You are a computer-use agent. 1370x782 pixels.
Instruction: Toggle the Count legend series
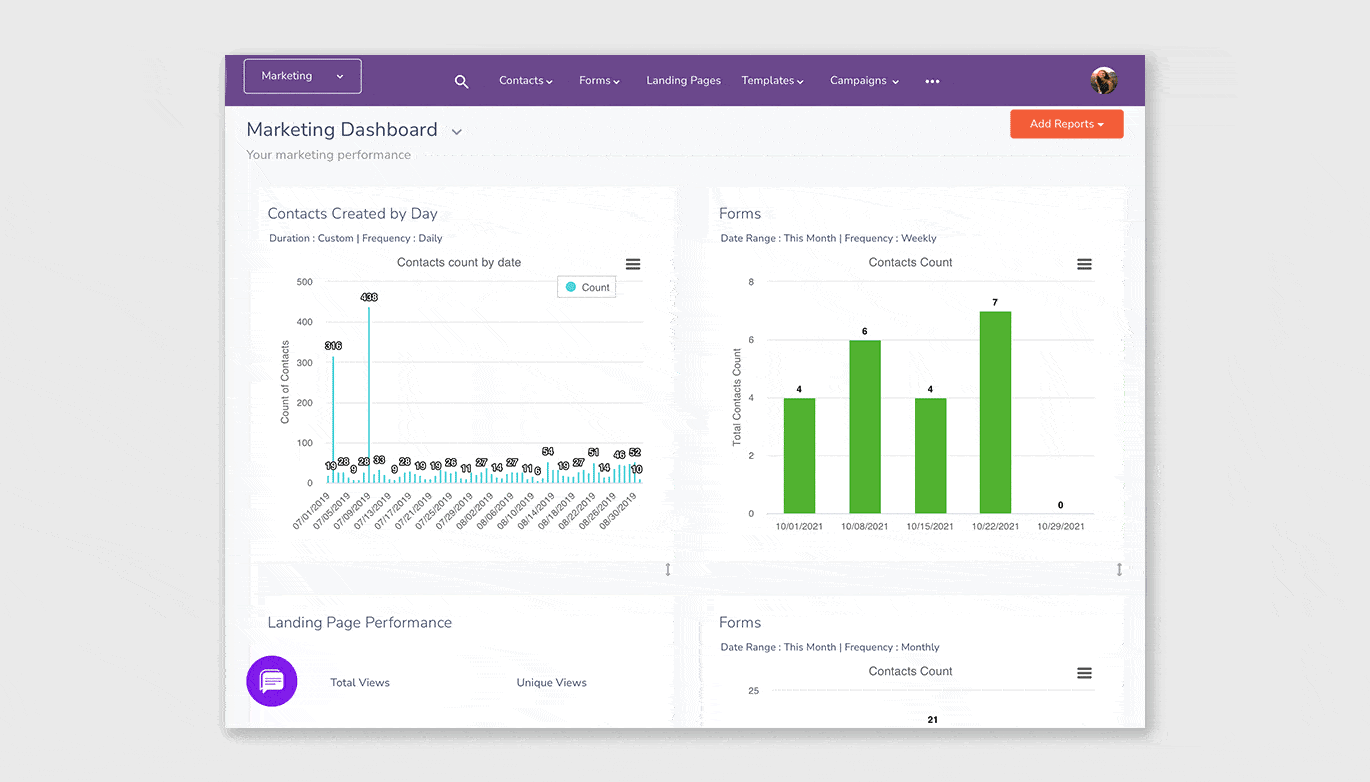[587, 287]
